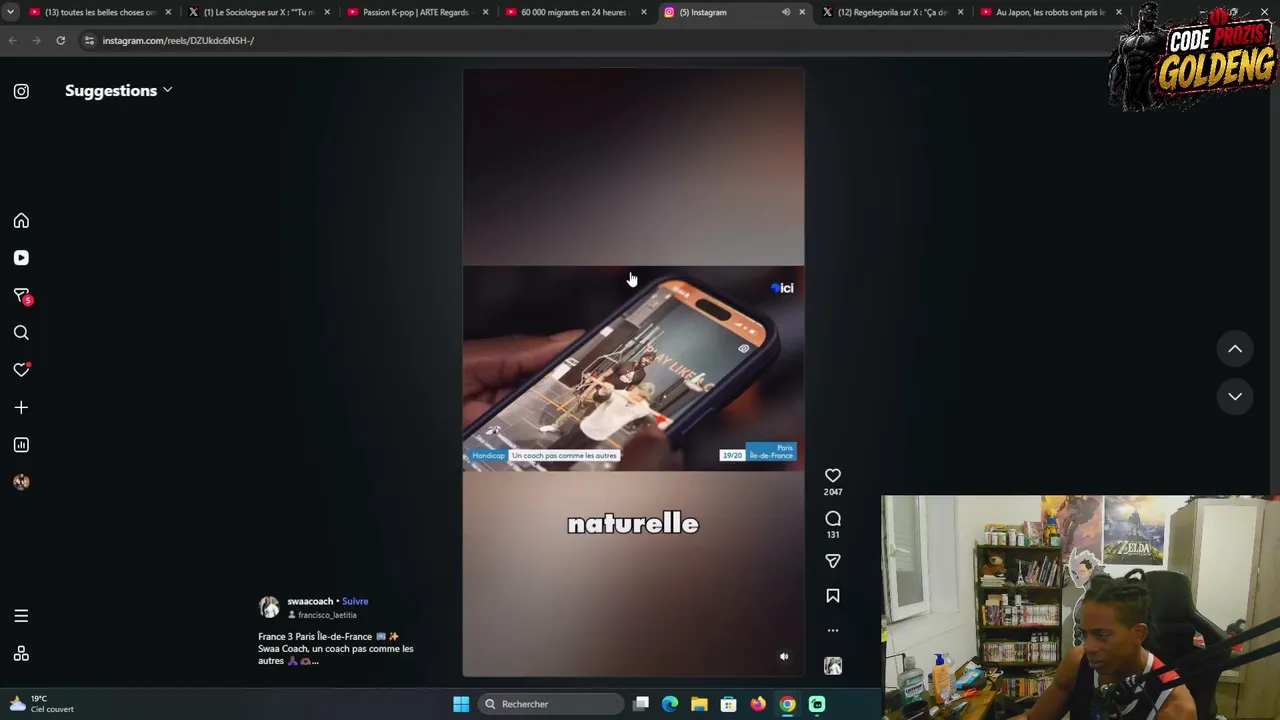Viewport: 1280px width, 720px height.
Task: Open the browser tab search dropdown arrow
Action: 10,12
